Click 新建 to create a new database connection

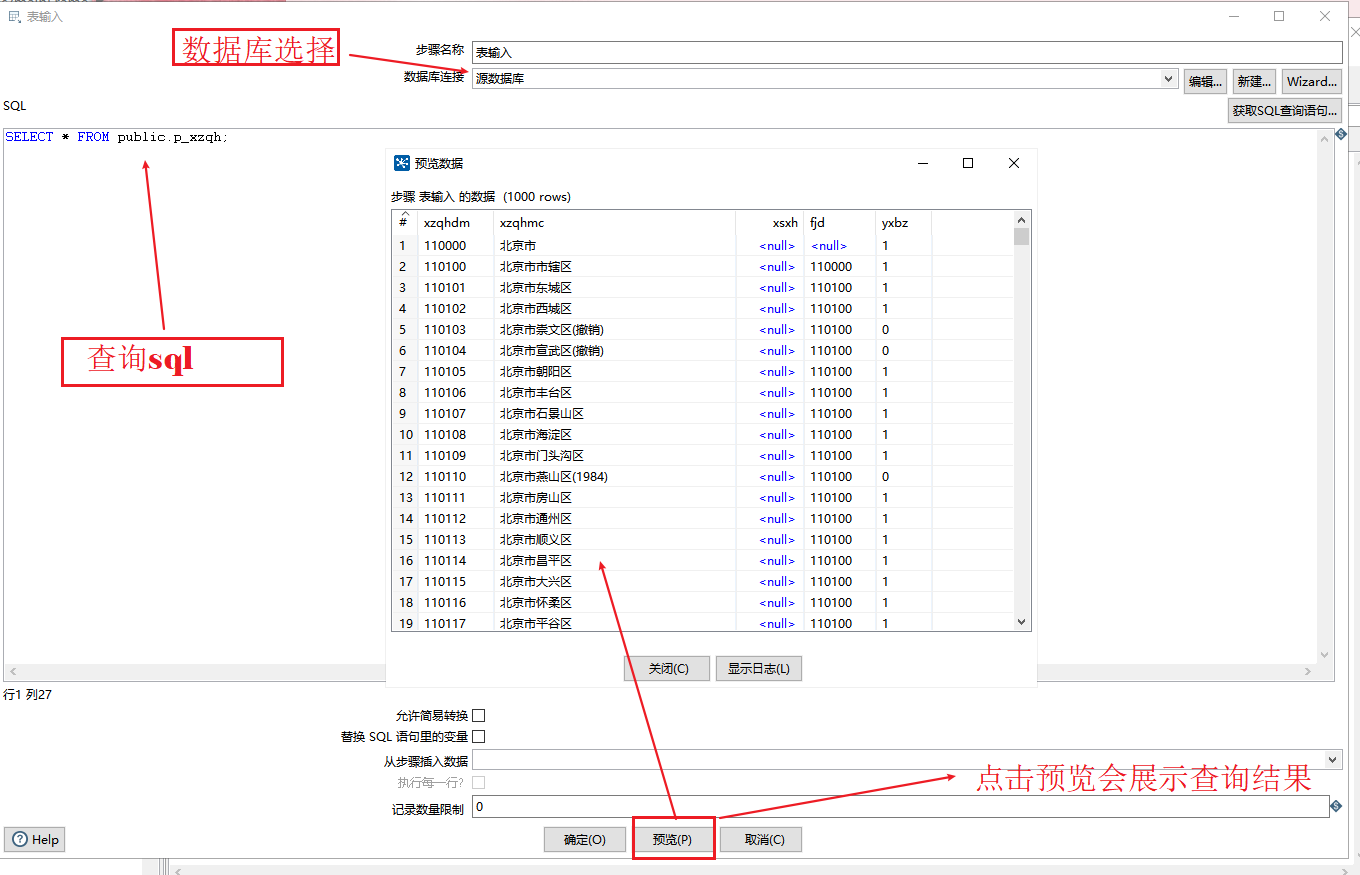[1253, 81]
